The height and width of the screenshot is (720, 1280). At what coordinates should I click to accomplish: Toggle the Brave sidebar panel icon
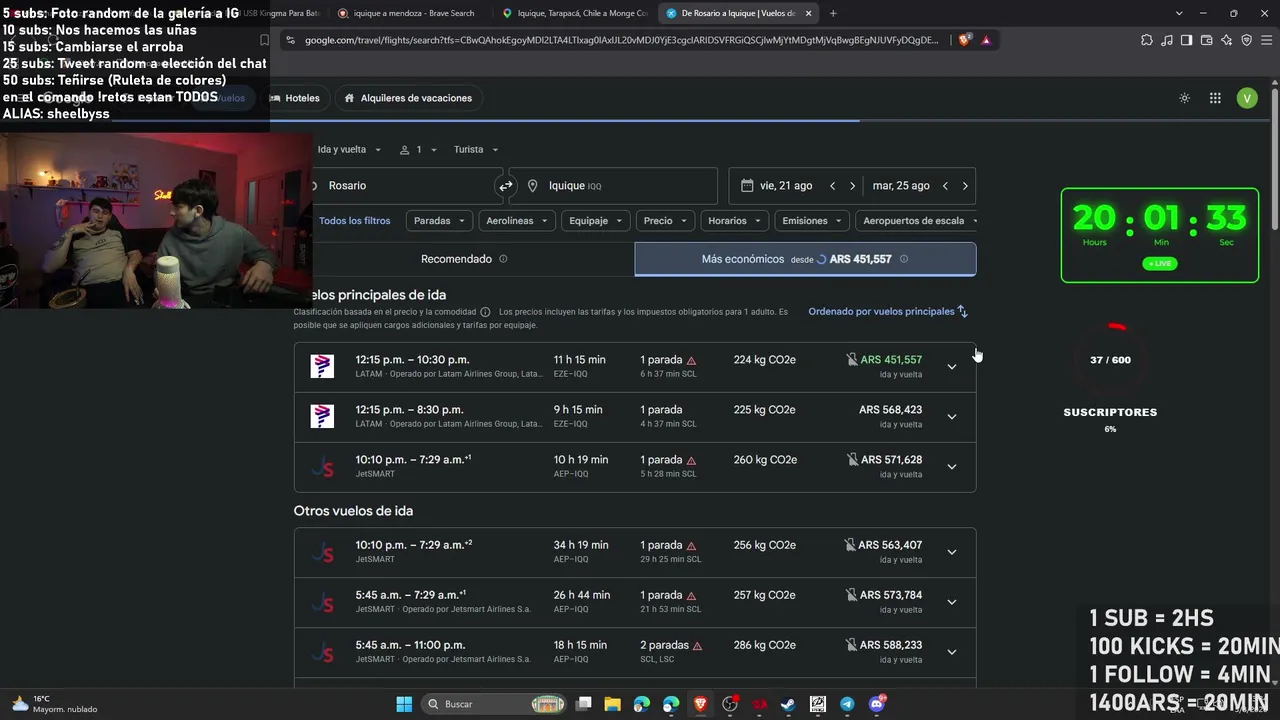pyautogui.click(x=1186, y=40)
